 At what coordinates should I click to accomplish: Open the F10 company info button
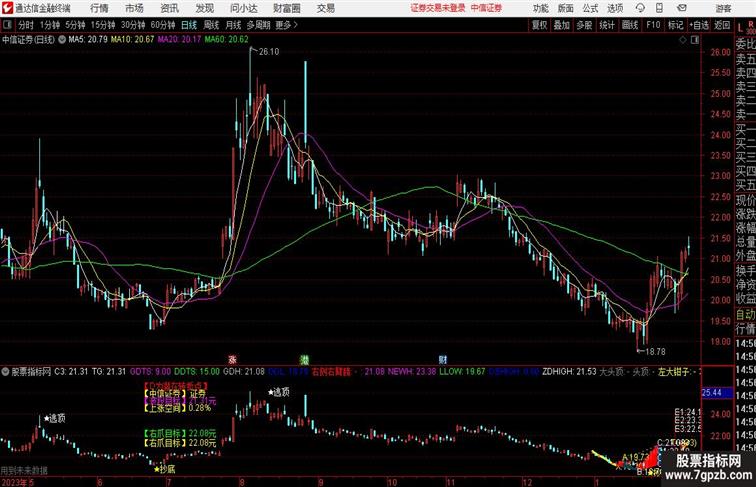(653, 25)
